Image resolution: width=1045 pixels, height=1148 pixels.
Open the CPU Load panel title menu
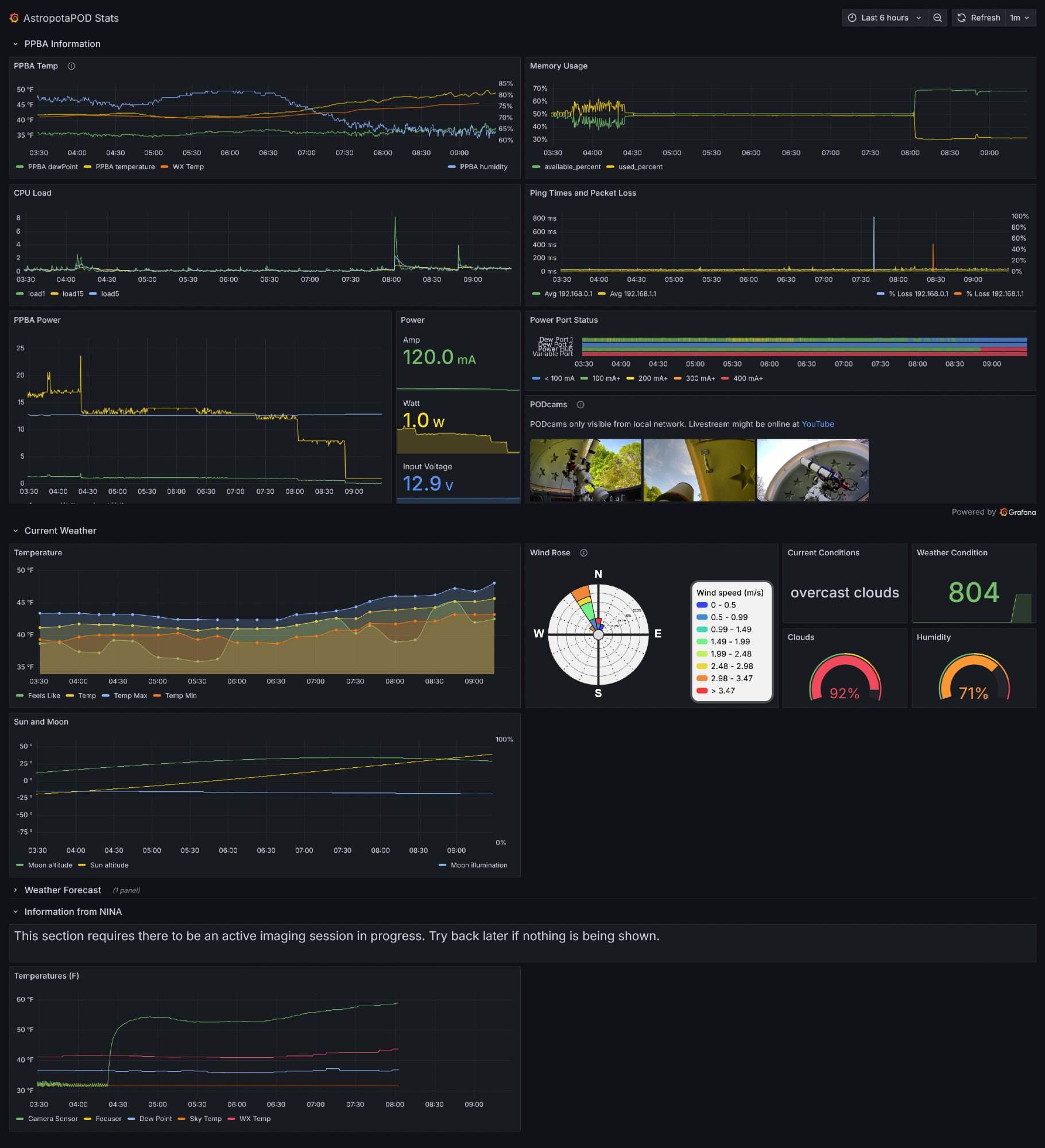tap(33, 193)
